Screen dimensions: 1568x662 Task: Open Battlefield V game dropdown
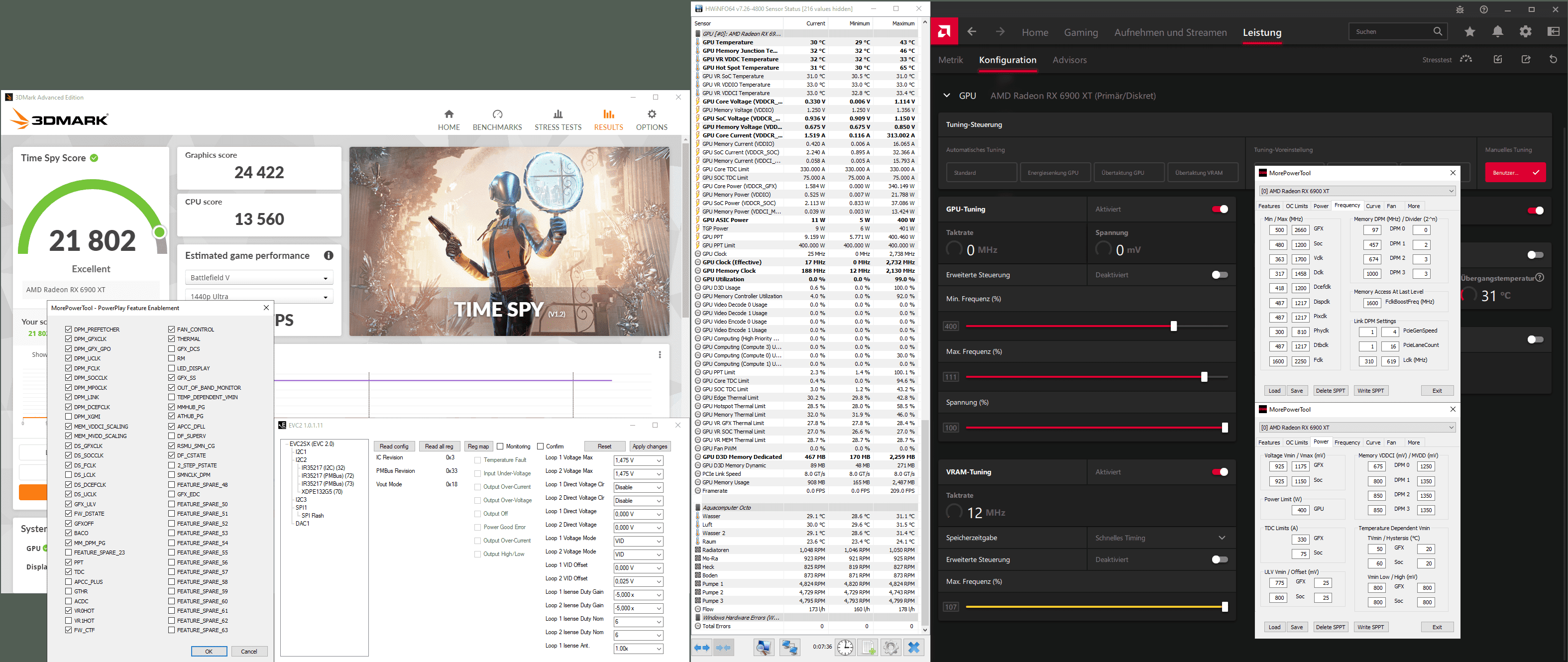(259, 277)
